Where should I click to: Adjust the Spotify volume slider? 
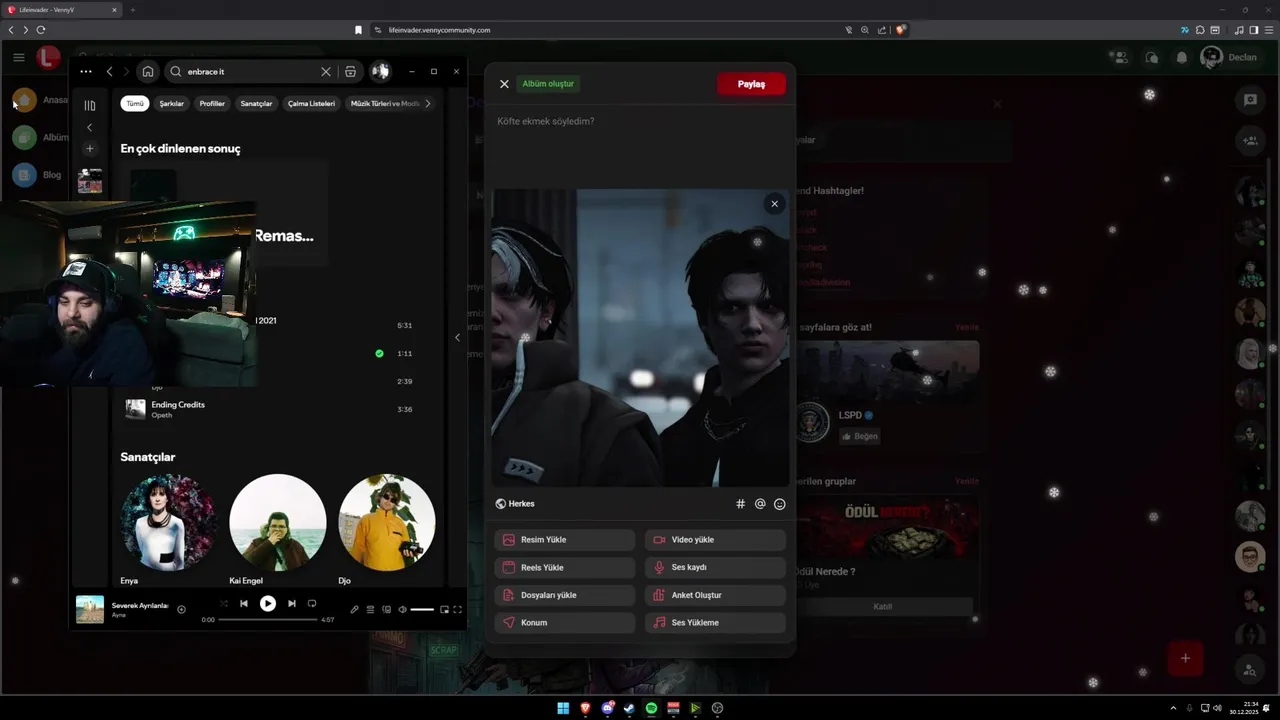click(x=422, y=610)
